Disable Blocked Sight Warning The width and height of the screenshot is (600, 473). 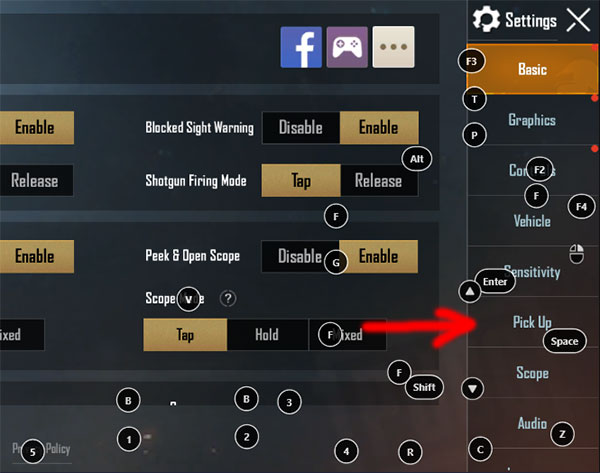301,128
